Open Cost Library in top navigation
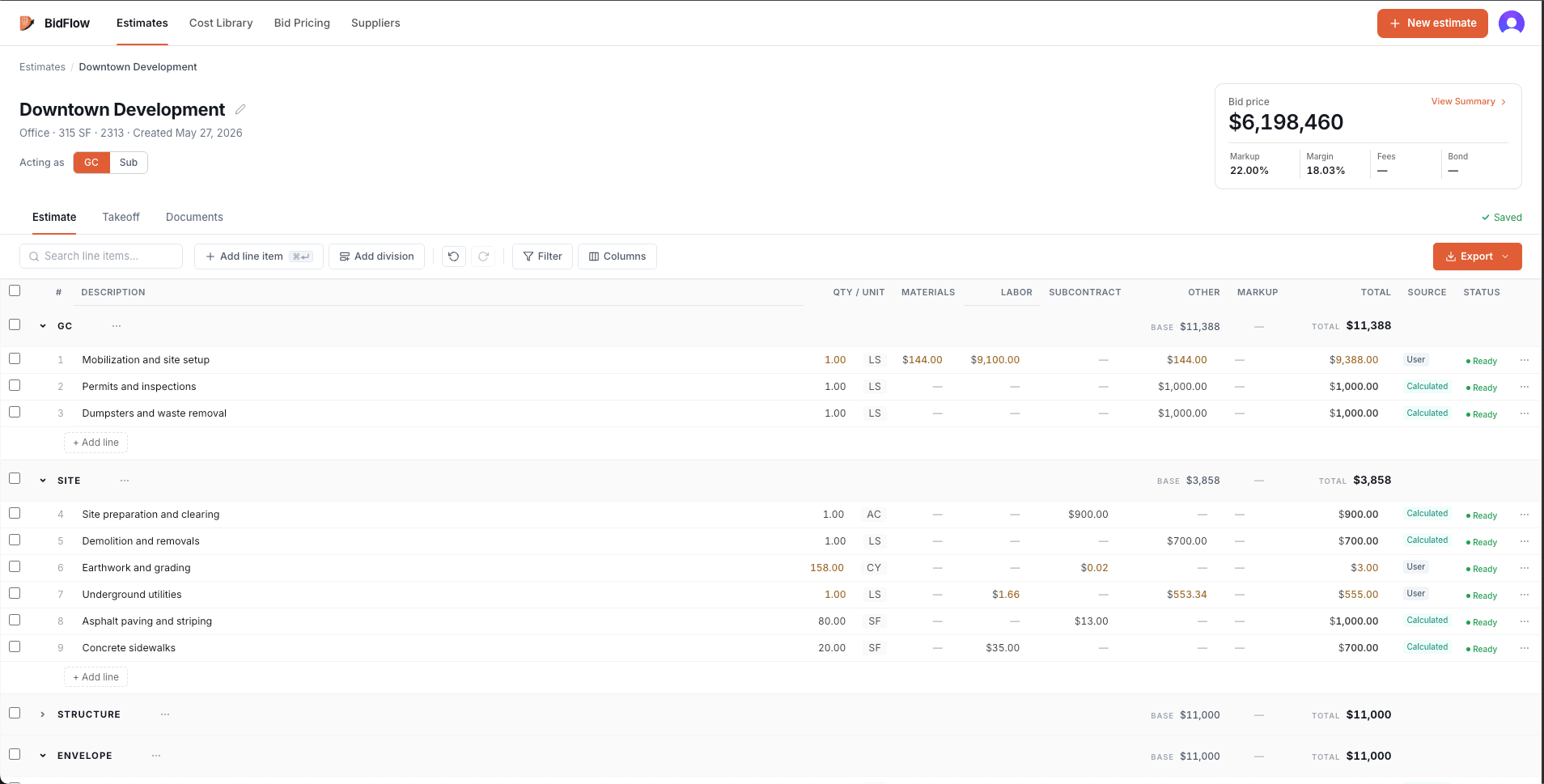Image resolution: width=1544 pixels, height=784 pixels. coord(221,23)
